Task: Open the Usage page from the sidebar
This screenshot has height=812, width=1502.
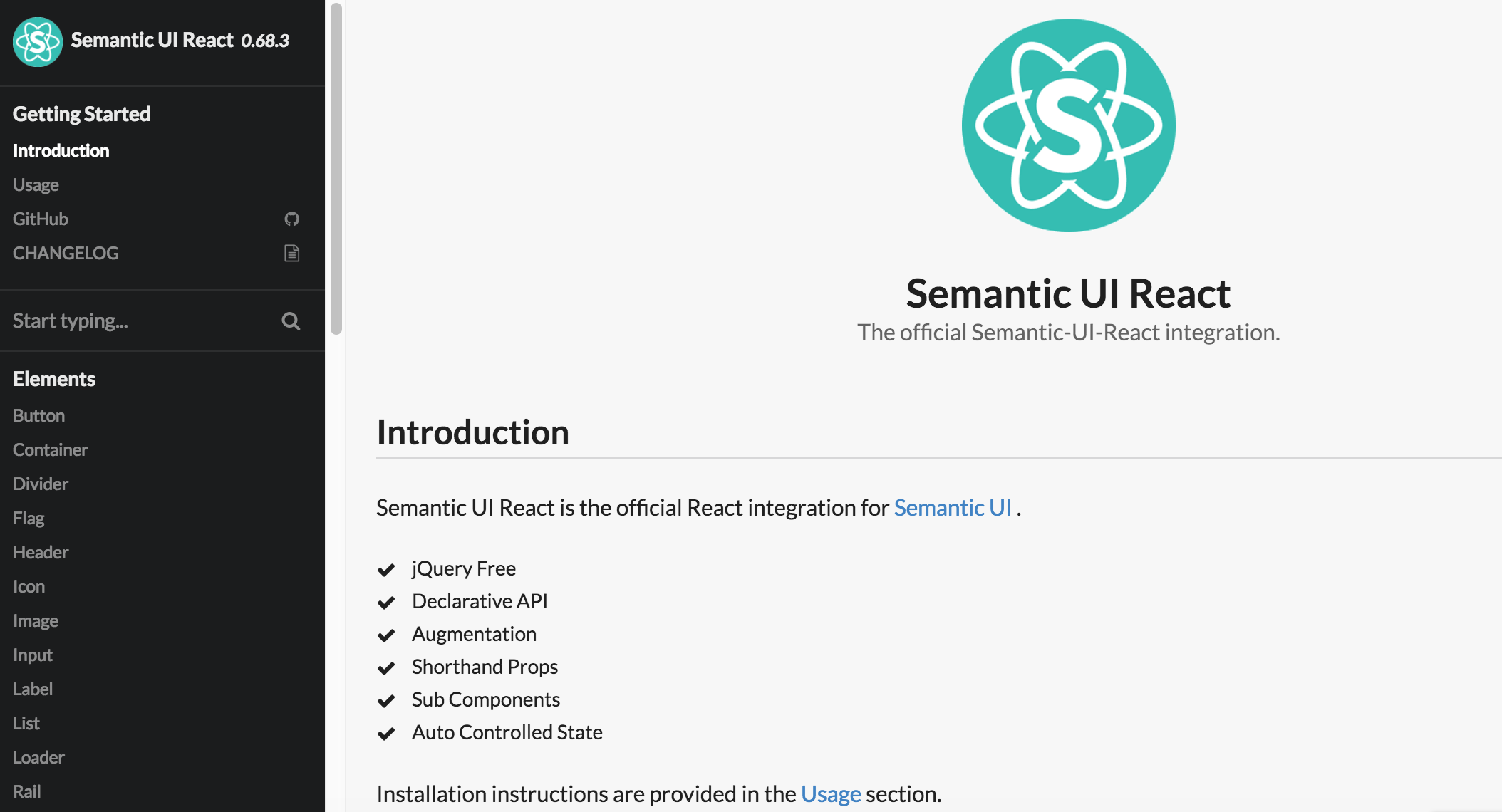Action: pyautogui.click(x=35, y=184)
